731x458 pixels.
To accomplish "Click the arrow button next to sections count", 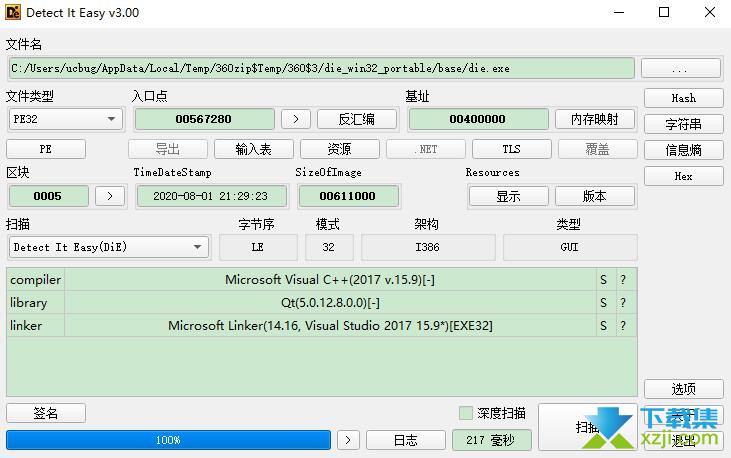I will click(x=110, y=196).
